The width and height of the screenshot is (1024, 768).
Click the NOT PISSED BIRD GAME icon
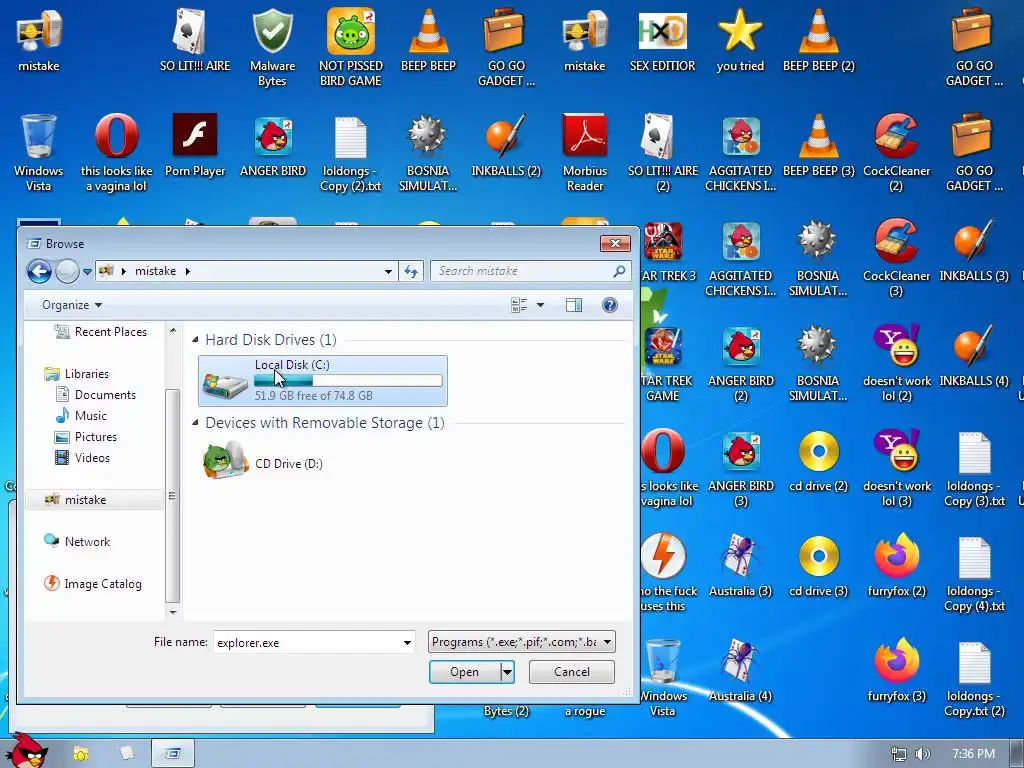click(351, 47)
